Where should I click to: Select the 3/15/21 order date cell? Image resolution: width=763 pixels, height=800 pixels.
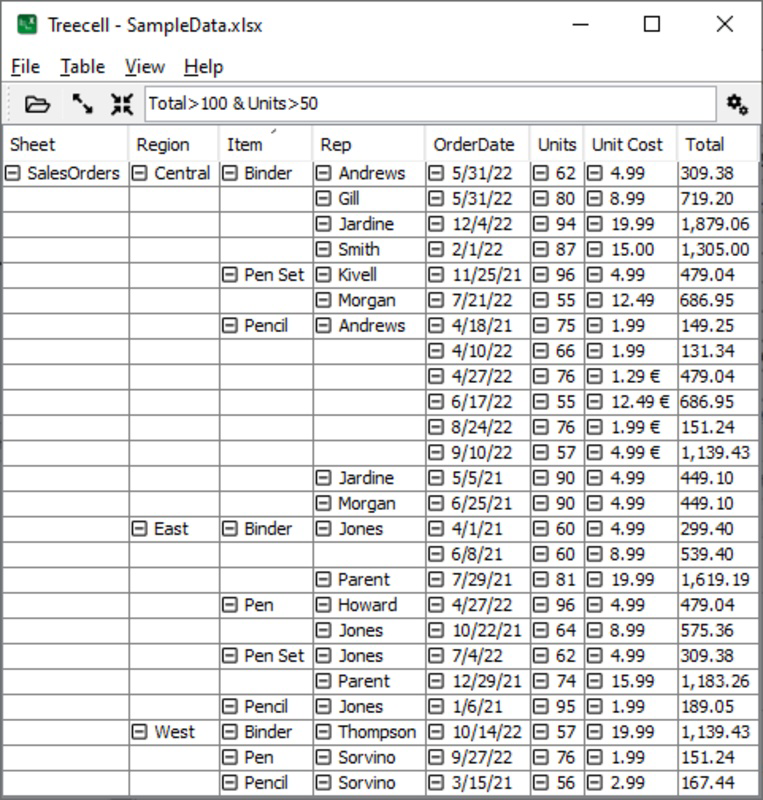[477, 783]
